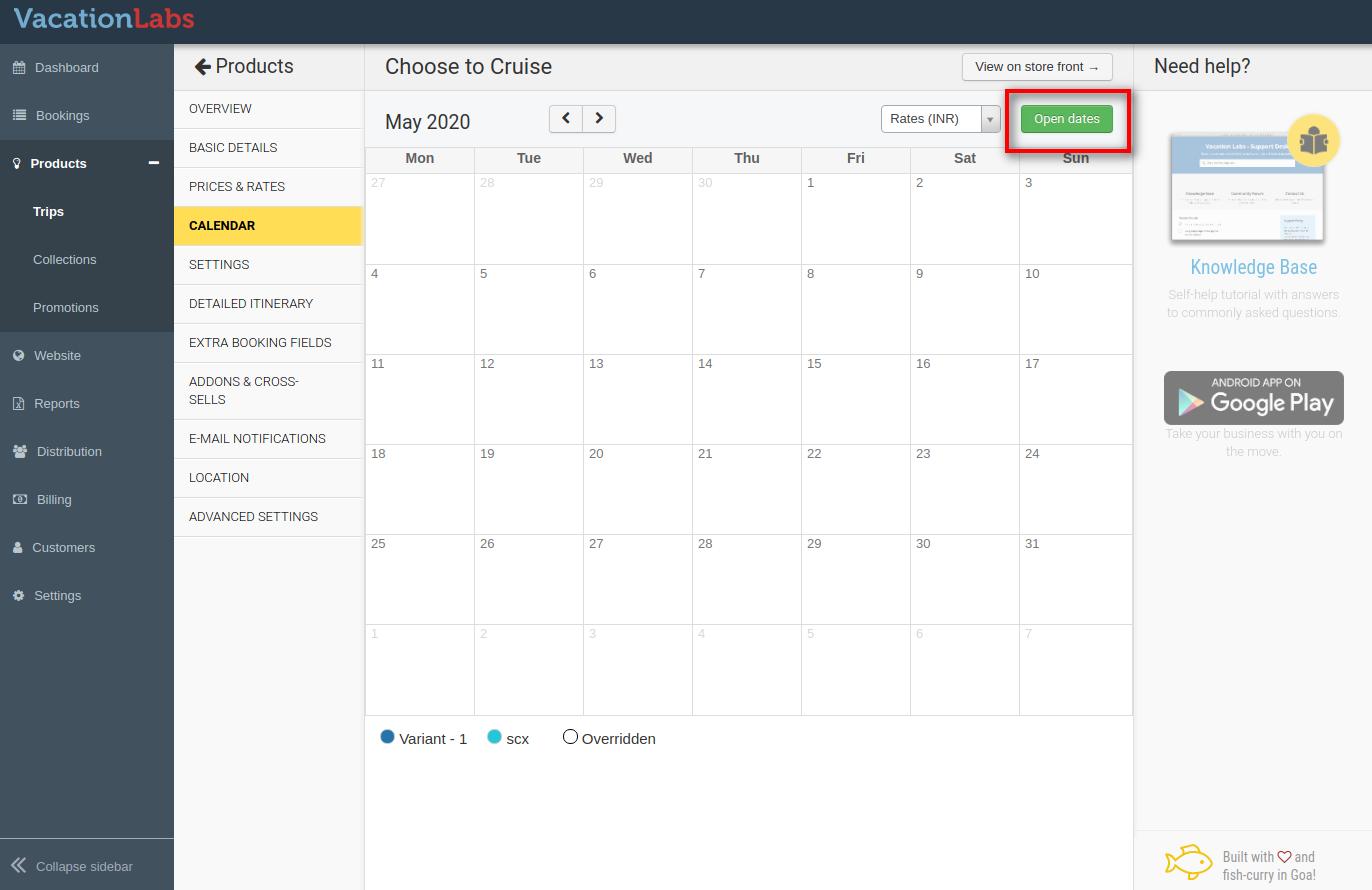Click the Variant - 1 blue legend swatch
The width and height of the screenshot is (1372, 890).
[x=388, y=737]
